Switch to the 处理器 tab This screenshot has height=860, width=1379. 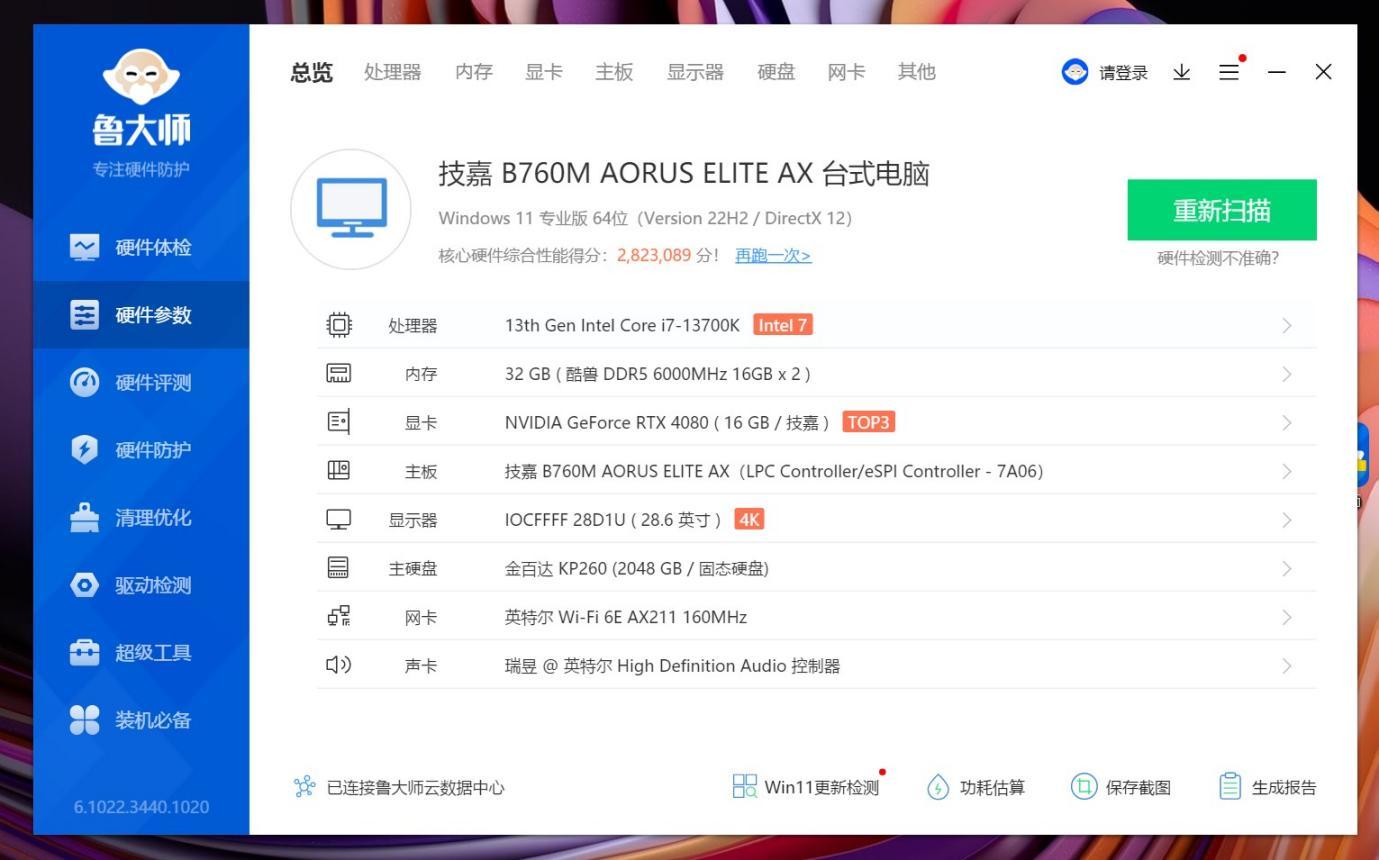[x=393, y=72]
